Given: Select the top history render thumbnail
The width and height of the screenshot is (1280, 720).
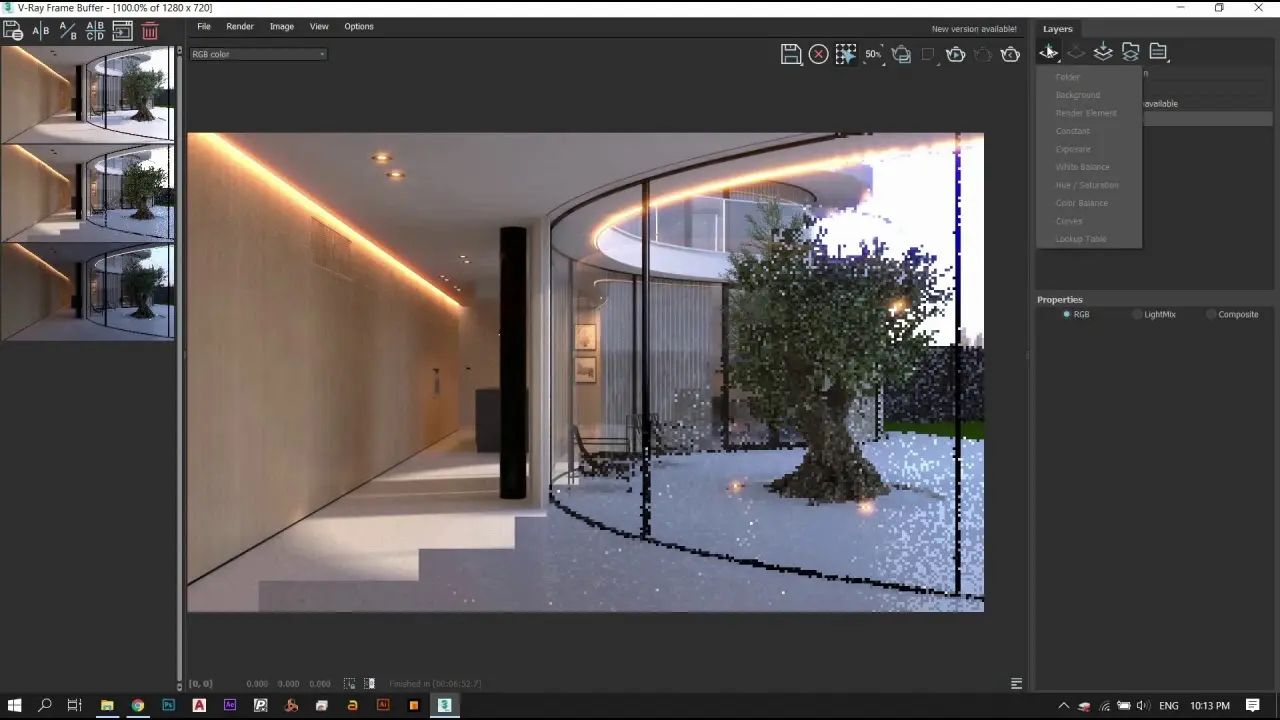Looking at the screenshot, I should tap(88, 93).
